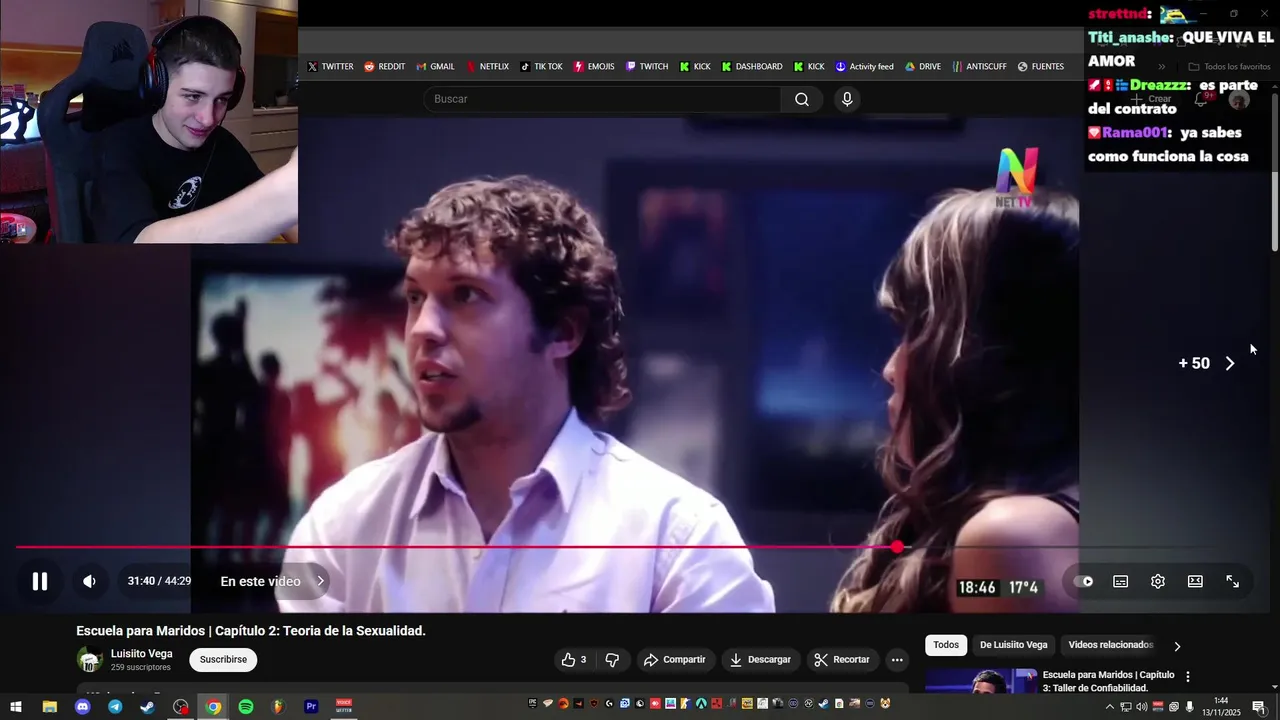Open the NETFLIX bookmark
Screen dimensions: 1280x720
487,67
